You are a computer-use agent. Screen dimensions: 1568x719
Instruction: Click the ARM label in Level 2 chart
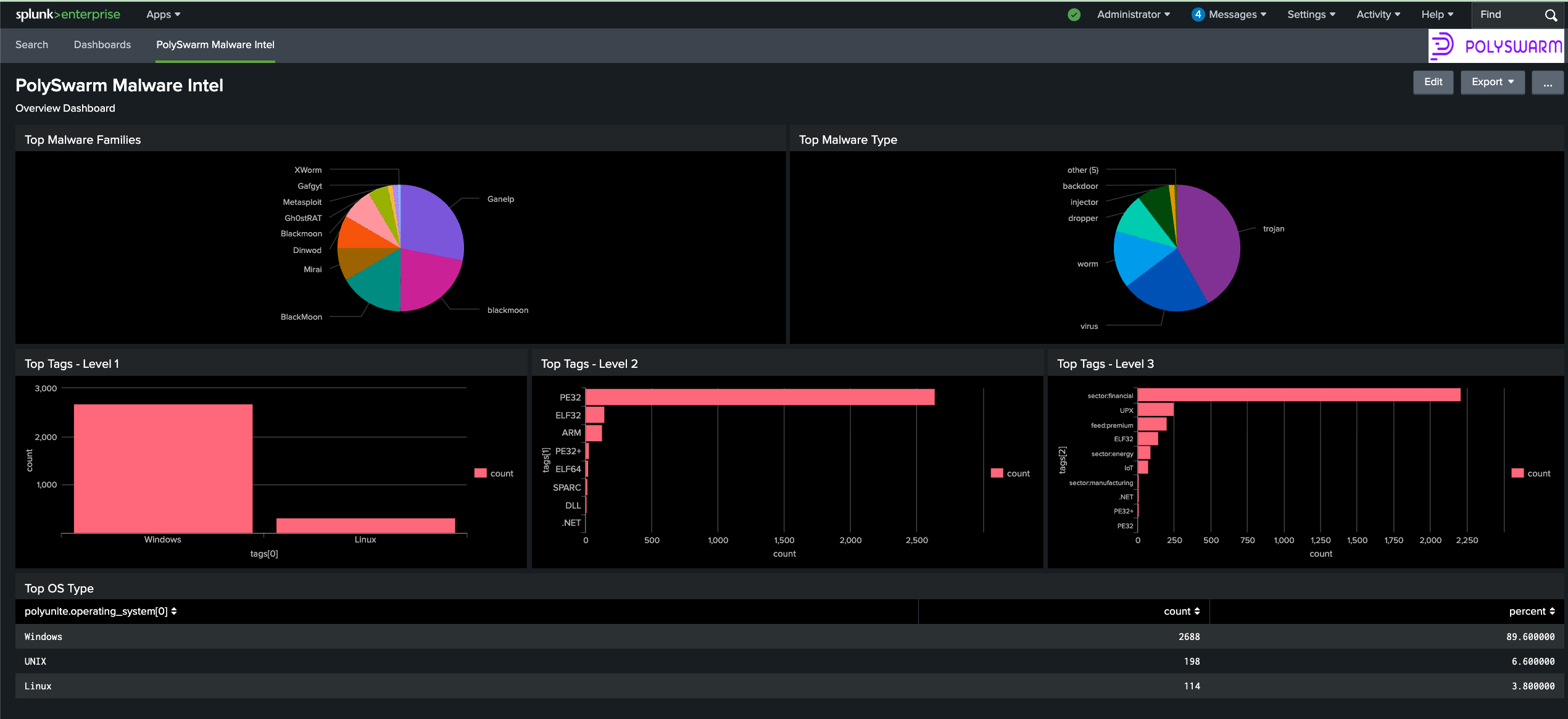(571, 433)
